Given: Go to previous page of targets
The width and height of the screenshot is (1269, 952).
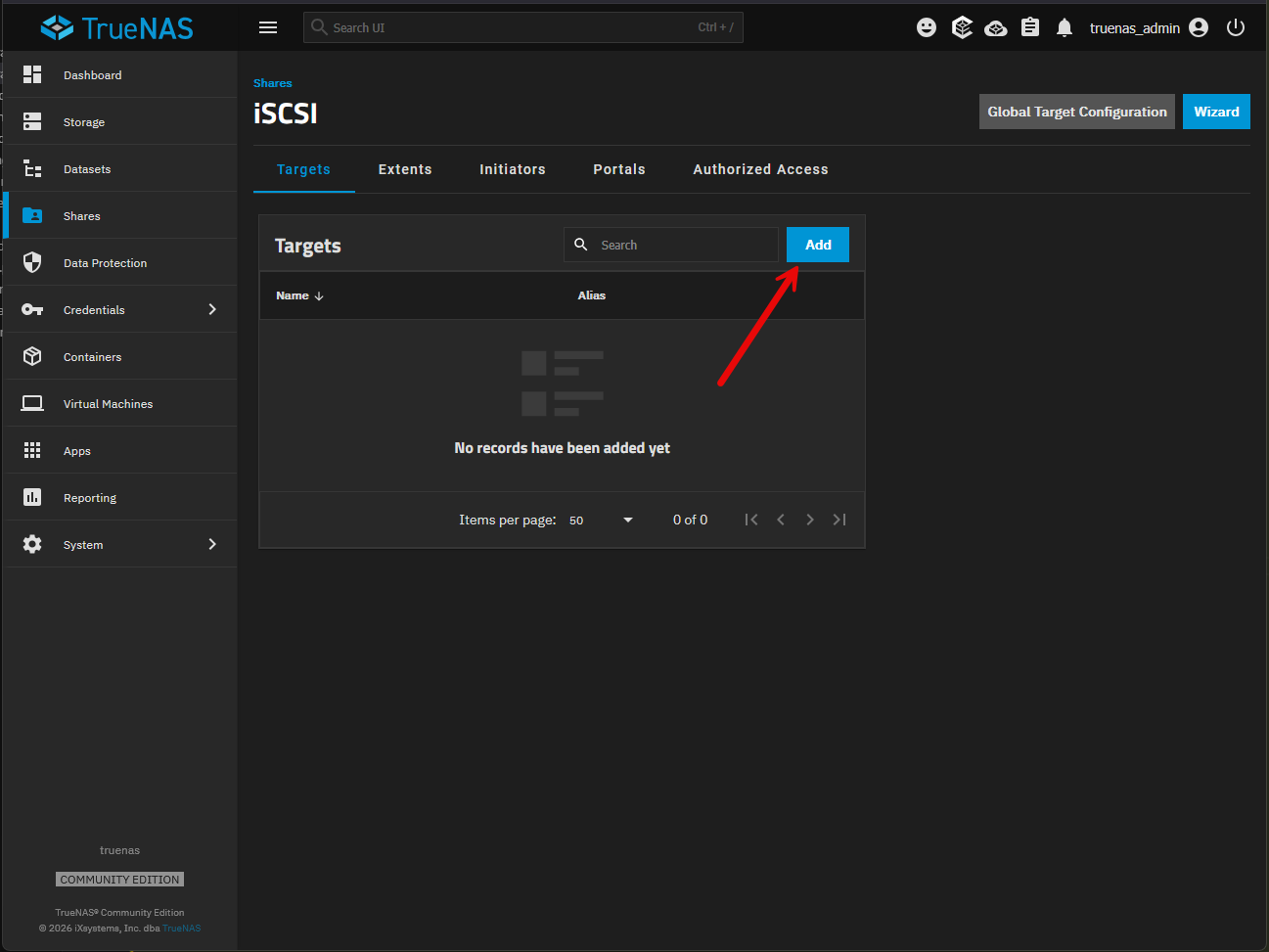Looking at the screenshot, I should [781, 520].
